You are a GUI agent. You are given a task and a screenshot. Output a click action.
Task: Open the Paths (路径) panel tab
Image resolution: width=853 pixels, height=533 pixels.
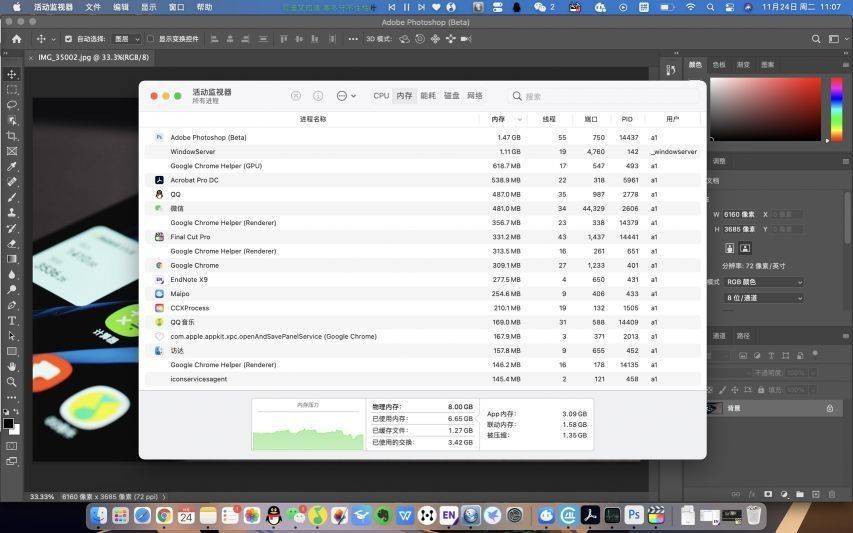(743, 336)
